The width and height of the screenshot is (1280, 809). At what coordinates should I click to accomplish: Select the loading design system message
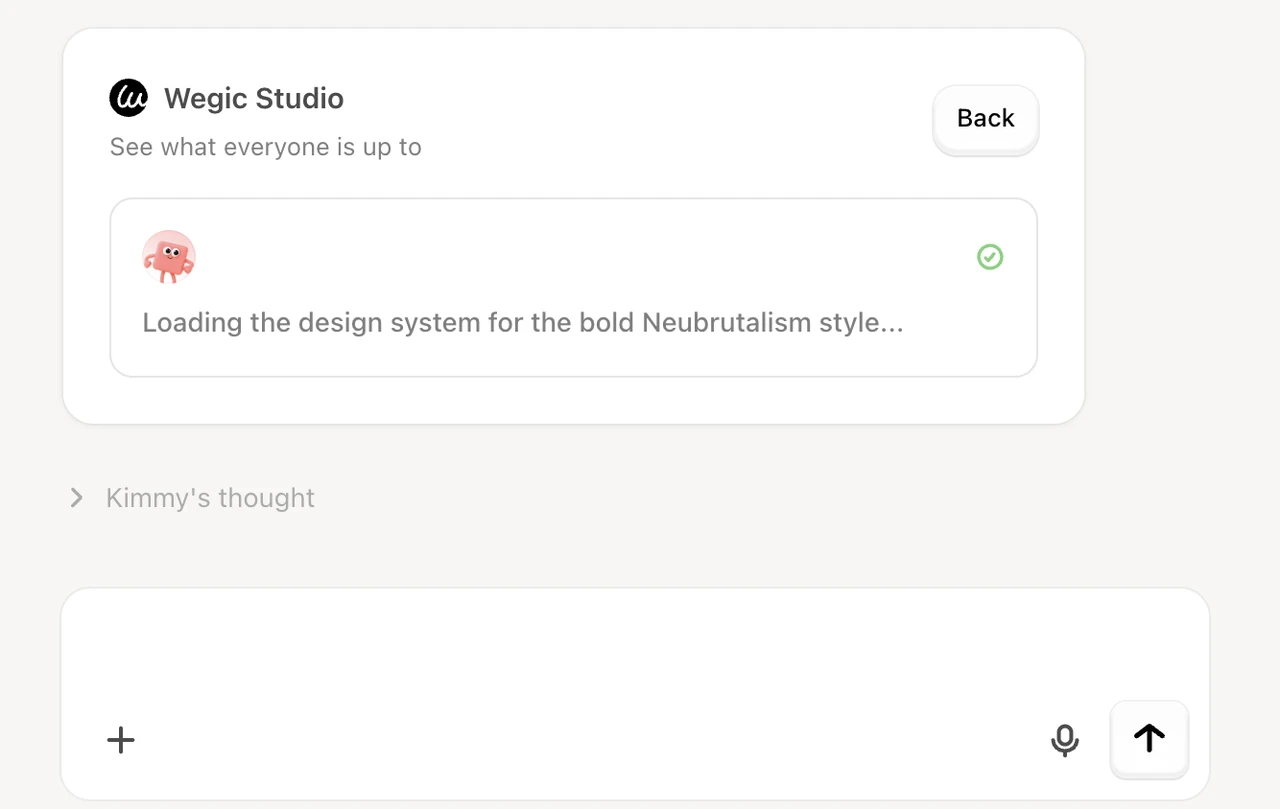pyautogui.click(x=522, y=323)
